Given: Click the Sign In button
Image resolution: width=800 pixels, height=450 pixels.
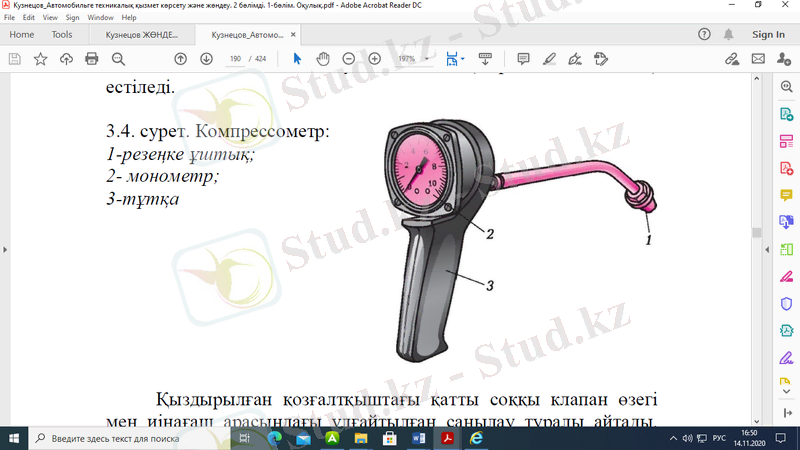Looking at the screenshot, I should [x=768, y=34].
